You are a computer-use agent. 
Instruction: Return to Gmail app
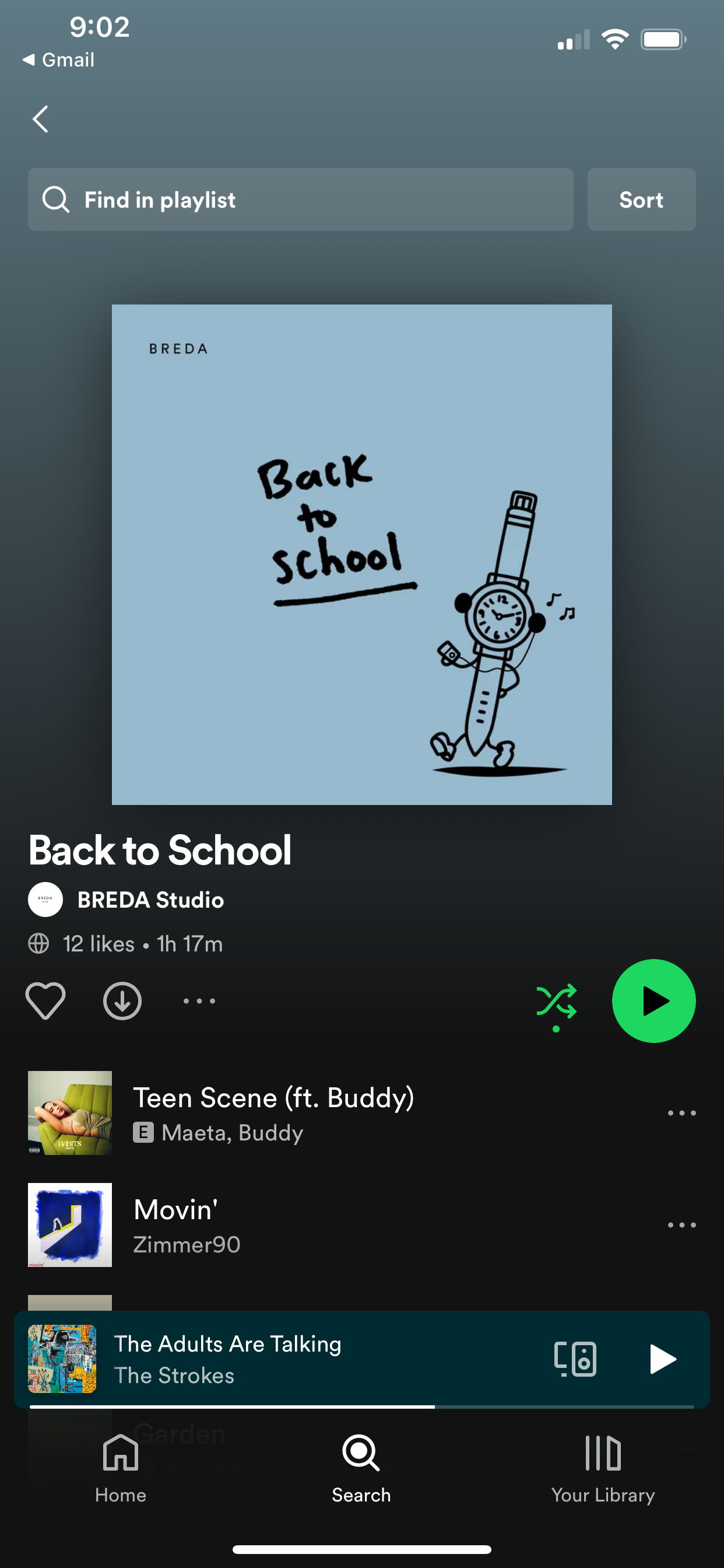click(x=59, y=60)
